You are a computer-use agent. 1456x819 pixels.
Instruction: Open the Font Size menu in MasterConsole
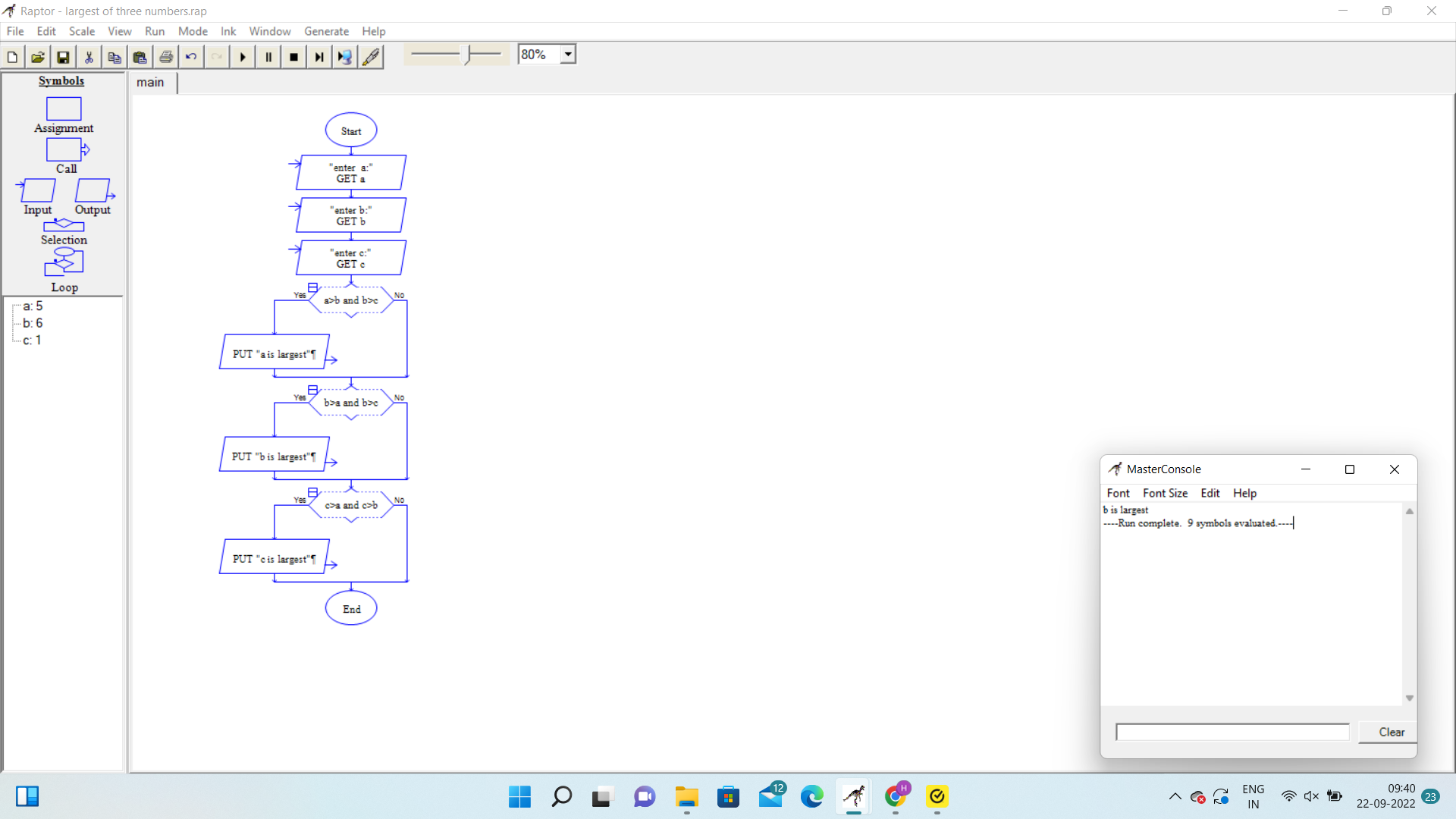pos(1165,493)
